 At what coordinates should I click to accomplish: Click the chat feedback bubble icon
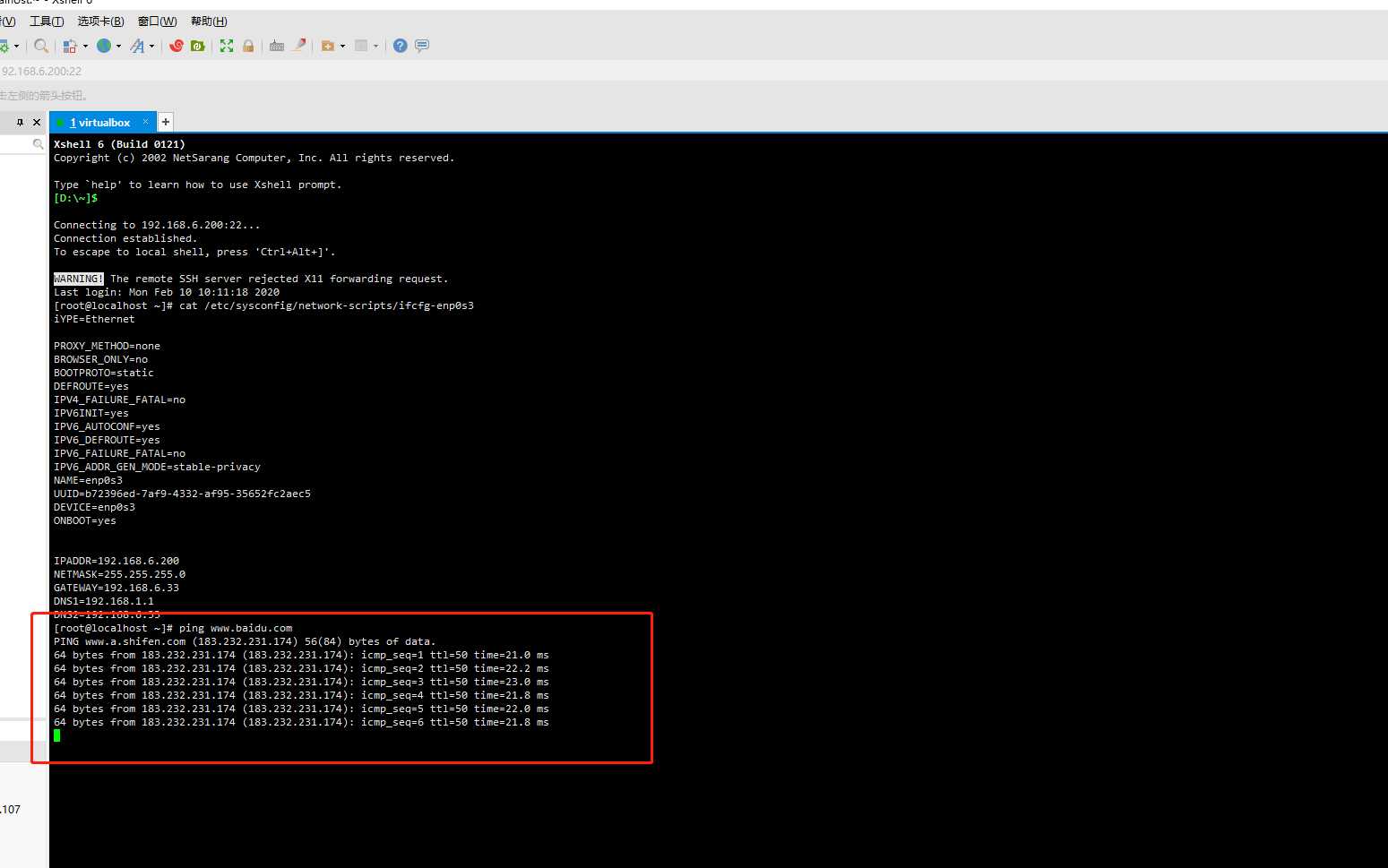point(422,46)
